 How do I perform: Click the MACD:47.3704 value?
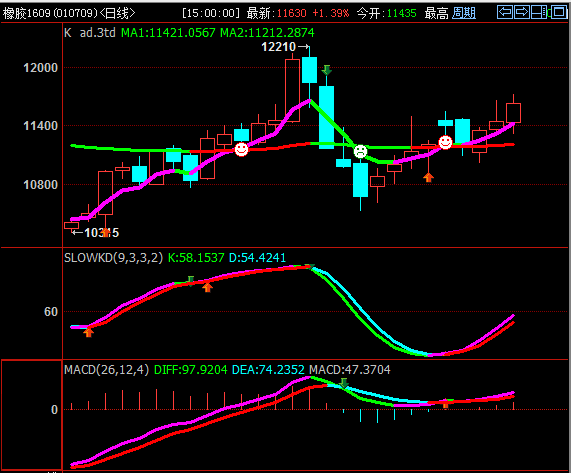(x=350, y=370)
